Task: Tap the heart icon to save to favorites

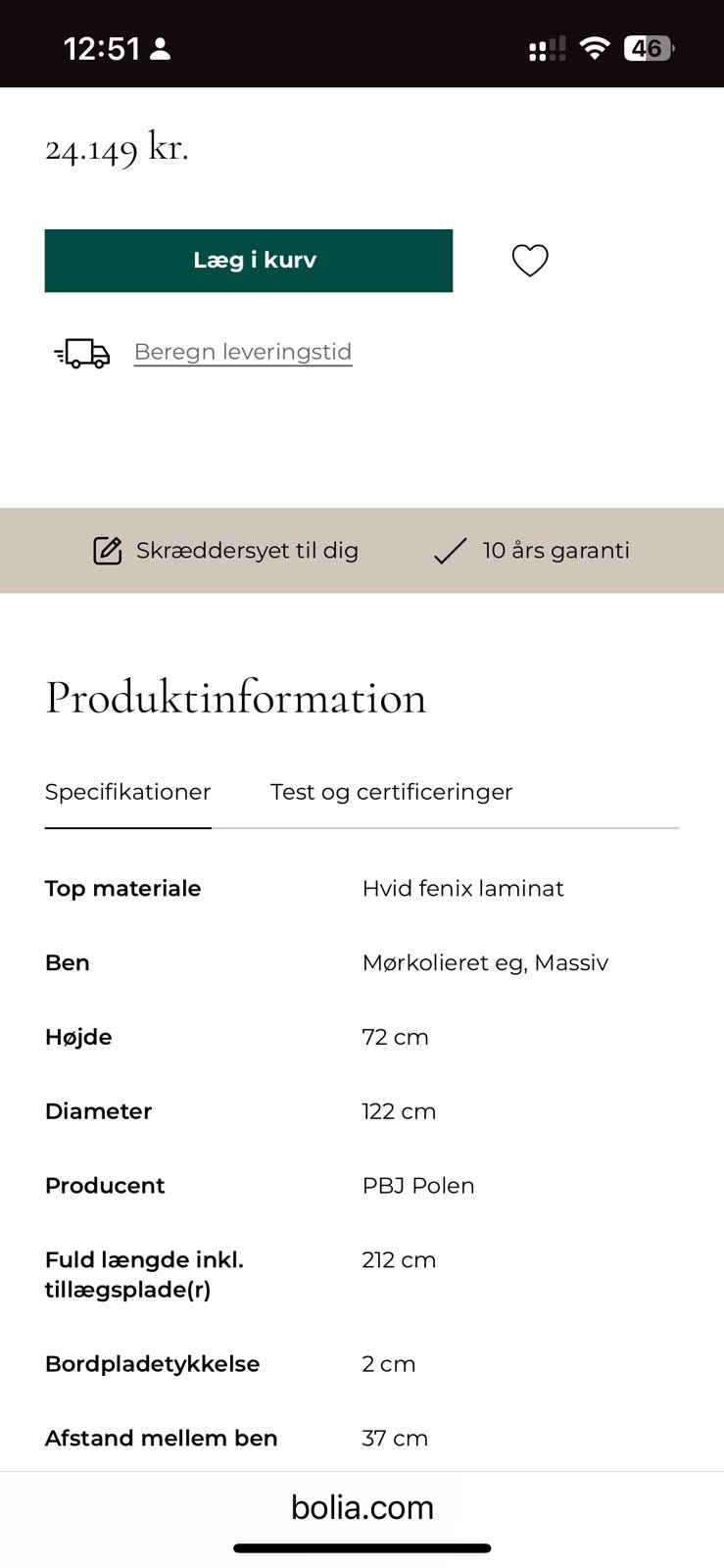Action: (x=530, y=261)
